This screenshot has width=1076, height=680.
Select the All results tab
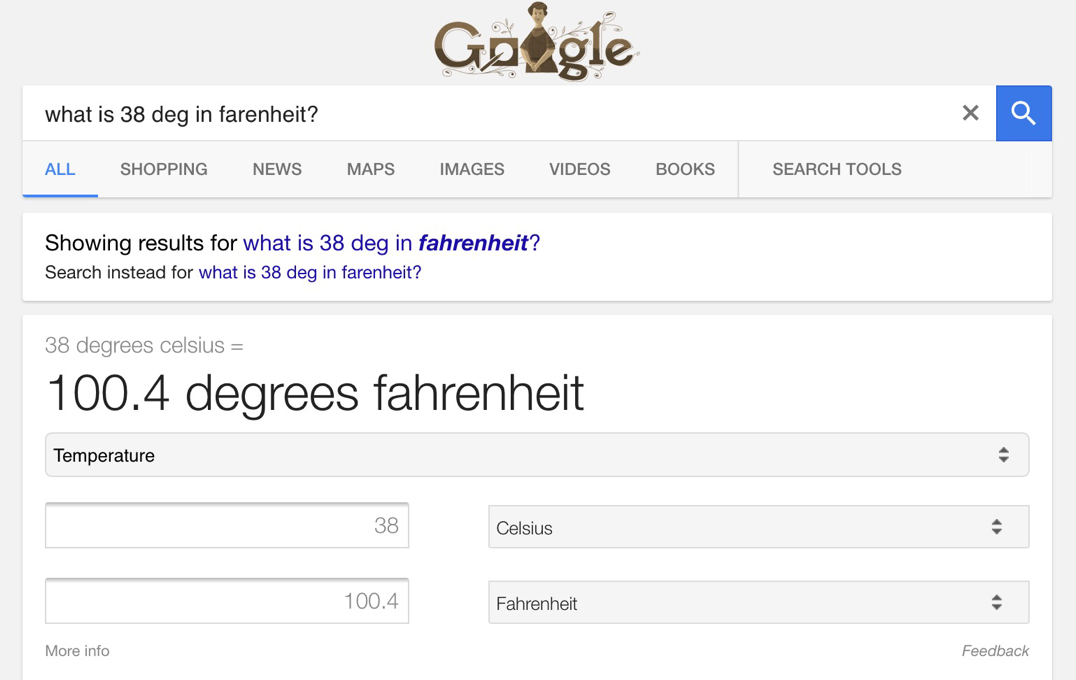point(60,169)
